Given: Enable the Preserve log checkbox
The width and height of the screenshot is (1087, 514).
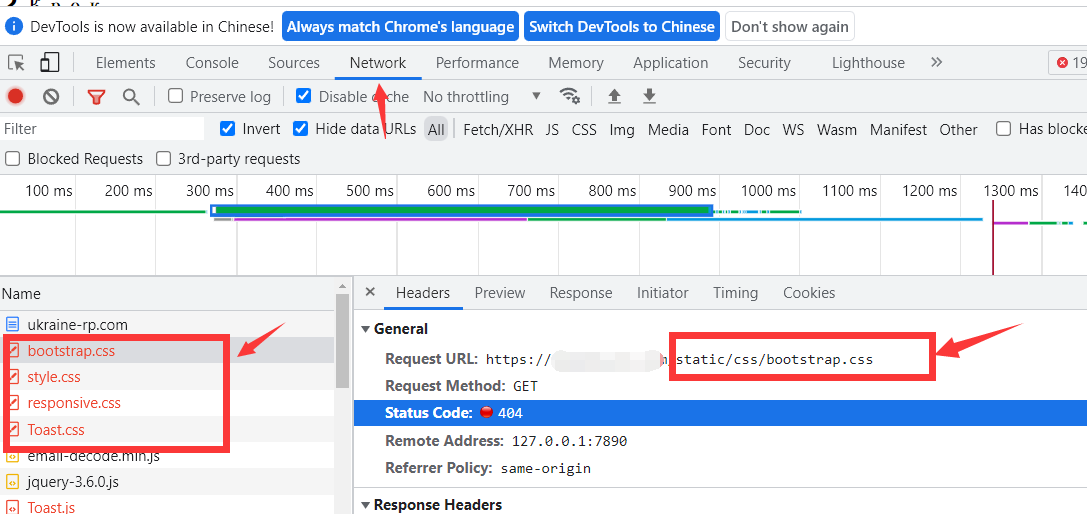Looking at the screenshot, I should pyautogui.click(x=176, y=97).
